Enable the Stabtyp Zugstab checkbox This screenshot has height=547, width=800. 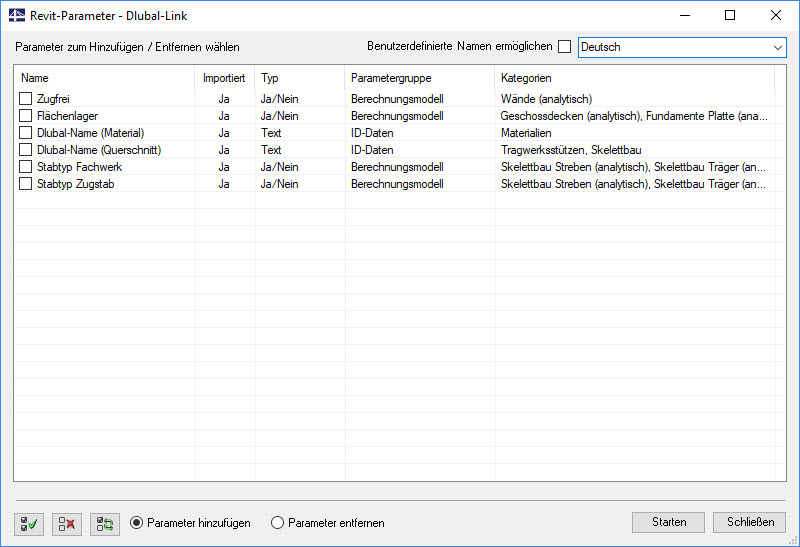[x=26, y=184]
